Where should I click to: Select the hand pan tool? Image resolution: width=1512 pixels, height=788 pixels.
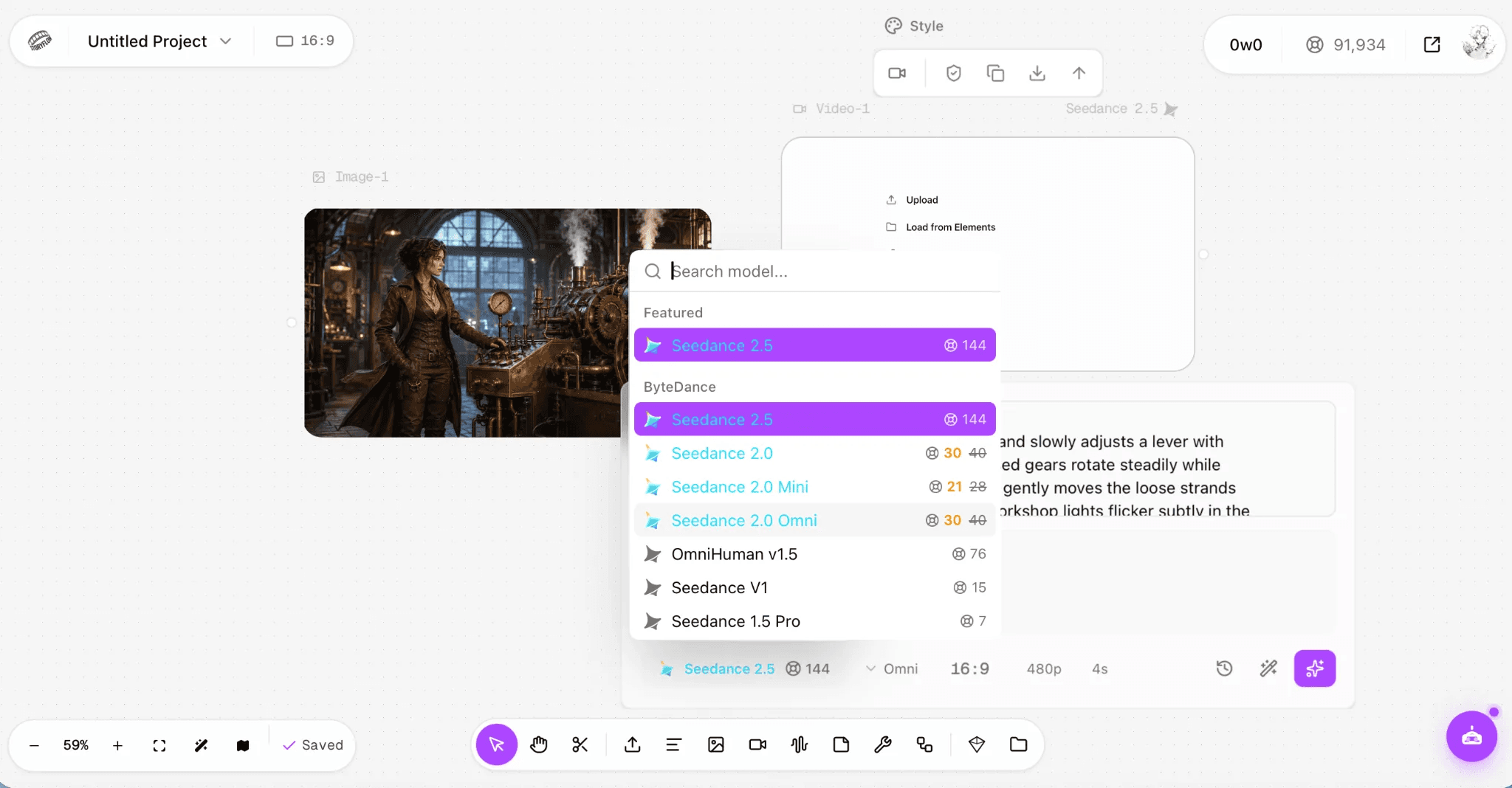point(539,744)
